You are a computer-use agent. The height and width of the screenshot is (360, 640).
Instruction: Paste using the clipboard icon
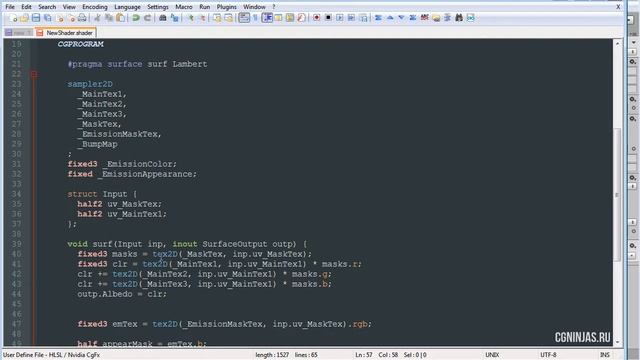(121, 18)
